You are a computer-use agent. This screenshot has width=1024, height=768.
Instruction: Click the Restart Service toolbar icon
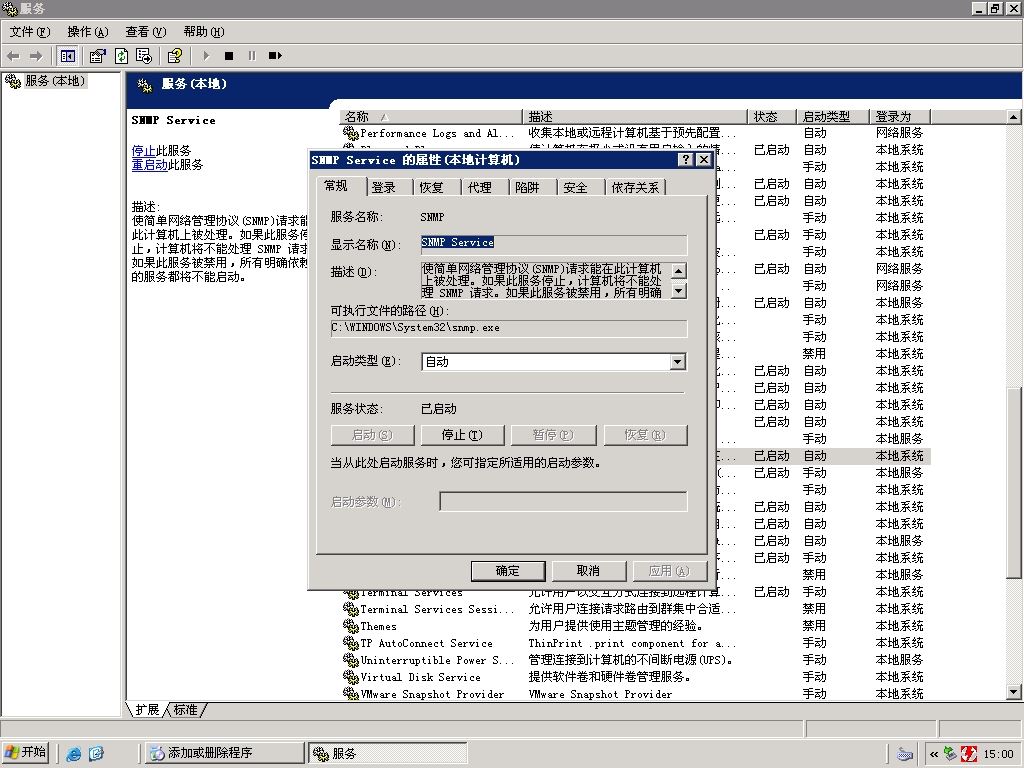click(x=275, y=56)
